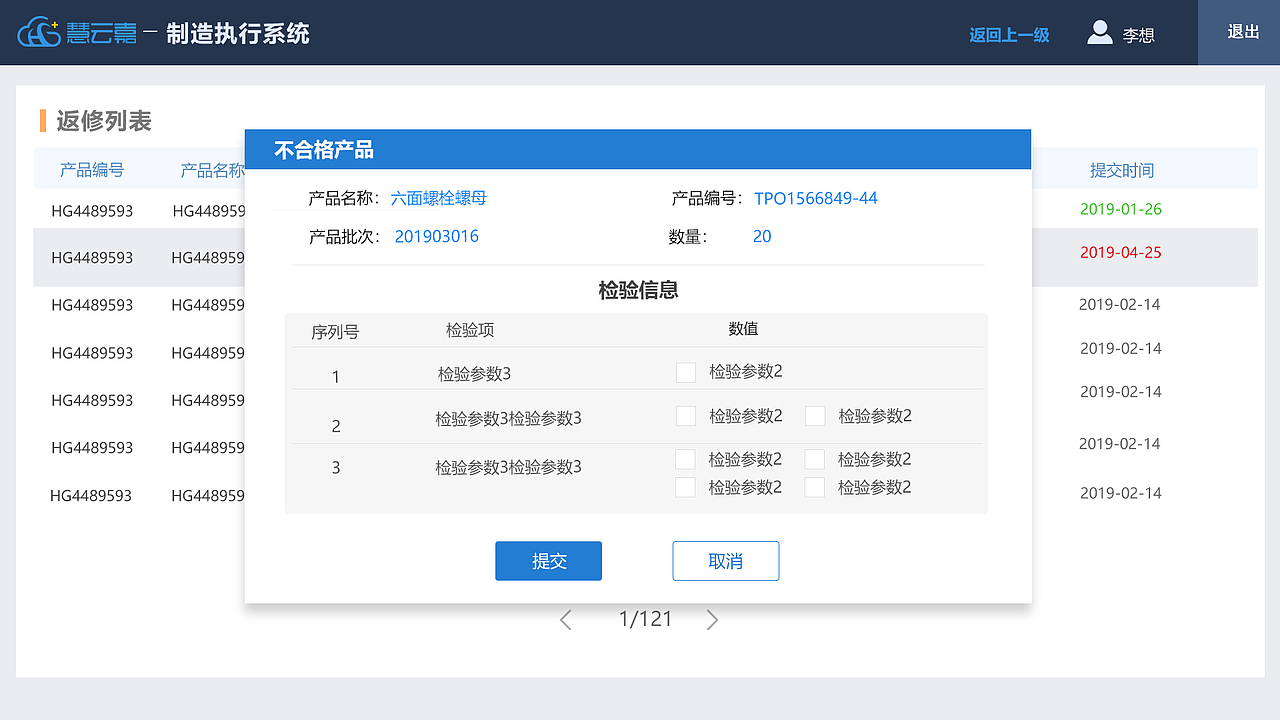Click 检验参数3检验参数3 in inspection row 3
This screenshot has height=720, width=1280.
pos(508,466)
